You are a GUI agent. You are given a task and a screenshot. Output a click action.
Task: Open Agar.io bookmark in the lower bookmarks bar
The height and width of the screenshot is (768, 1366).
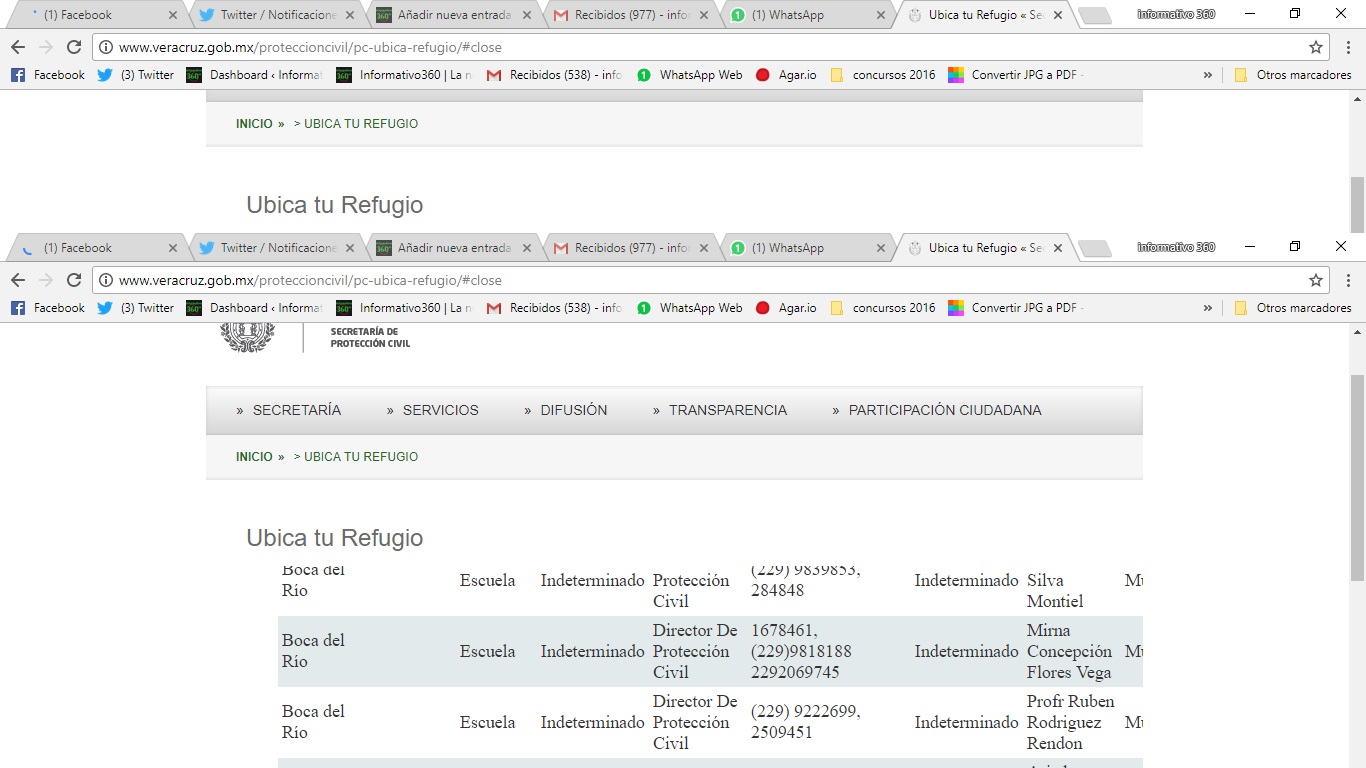click(x=786, y=308)
